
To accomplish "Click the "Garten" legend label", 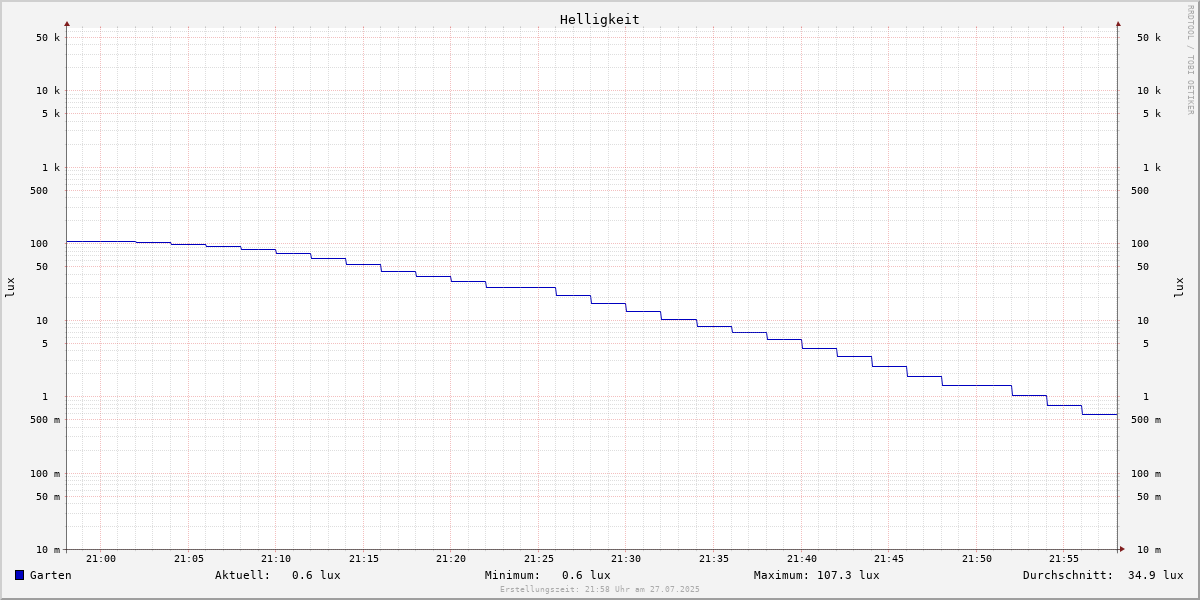I will coord(51,575).
